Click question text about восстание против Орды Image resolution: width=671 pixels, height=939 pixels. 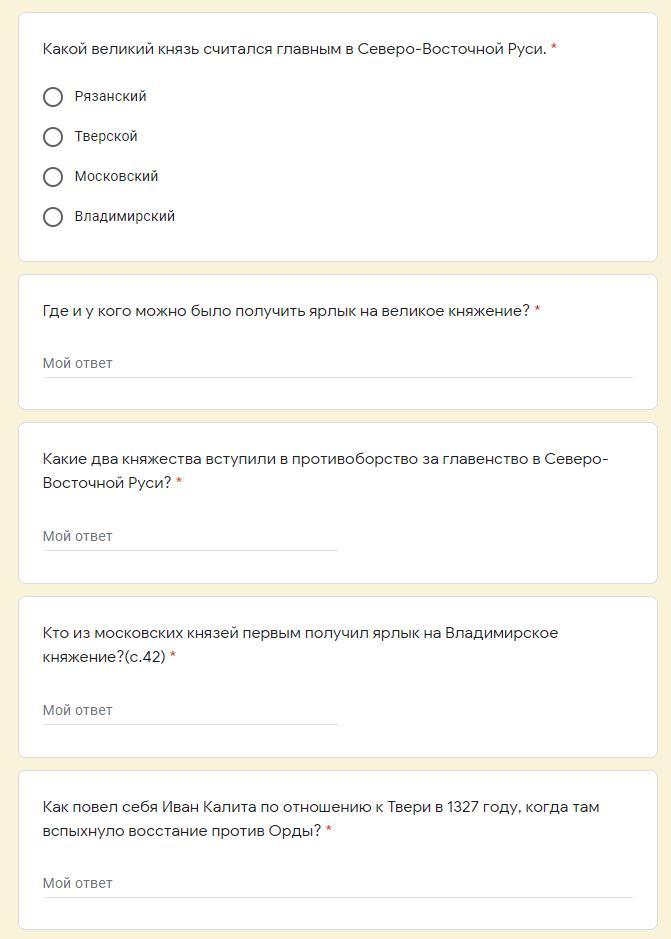point(321,819)
